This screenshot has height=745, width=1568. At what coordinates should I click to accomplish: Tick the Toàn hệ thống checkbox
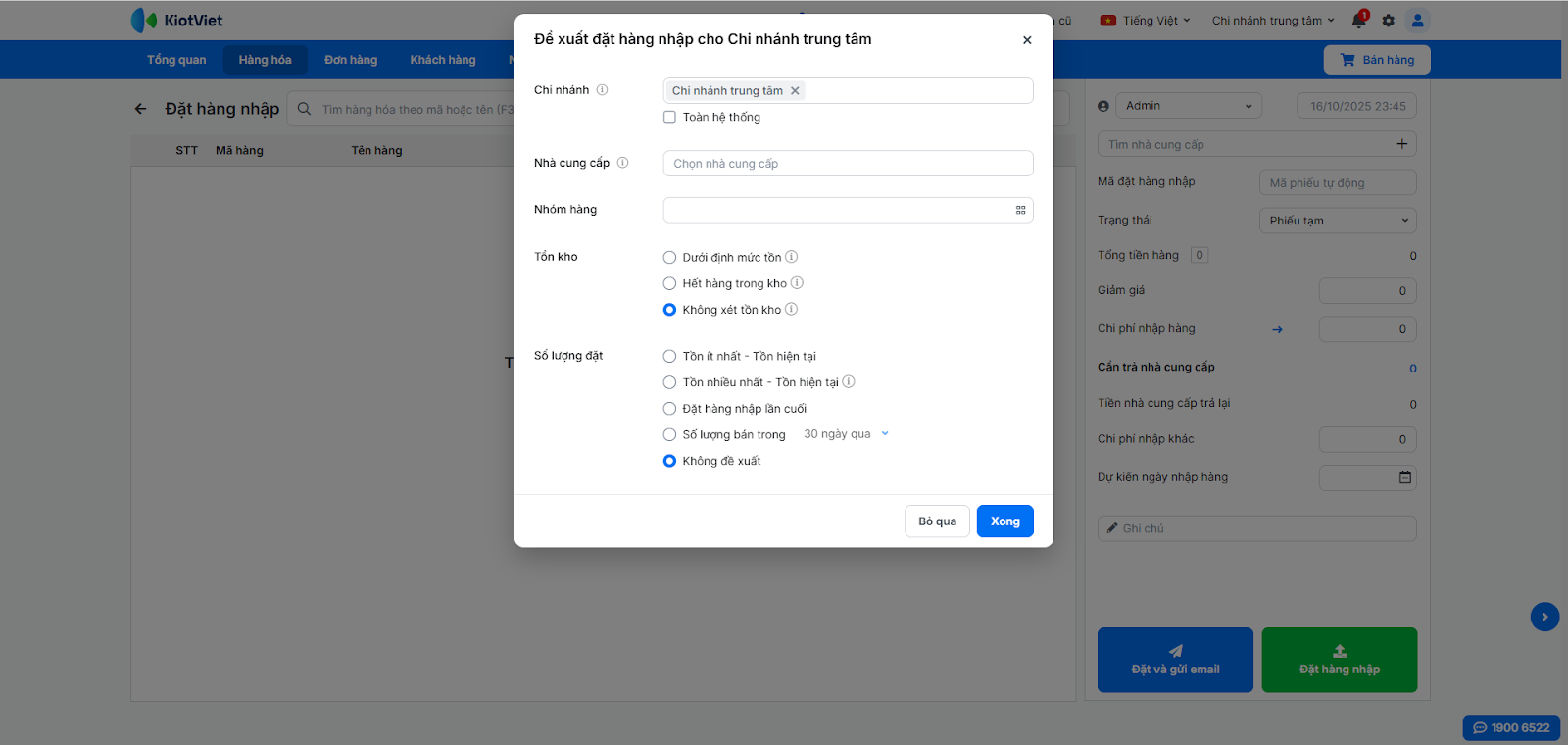pos(670,117)
